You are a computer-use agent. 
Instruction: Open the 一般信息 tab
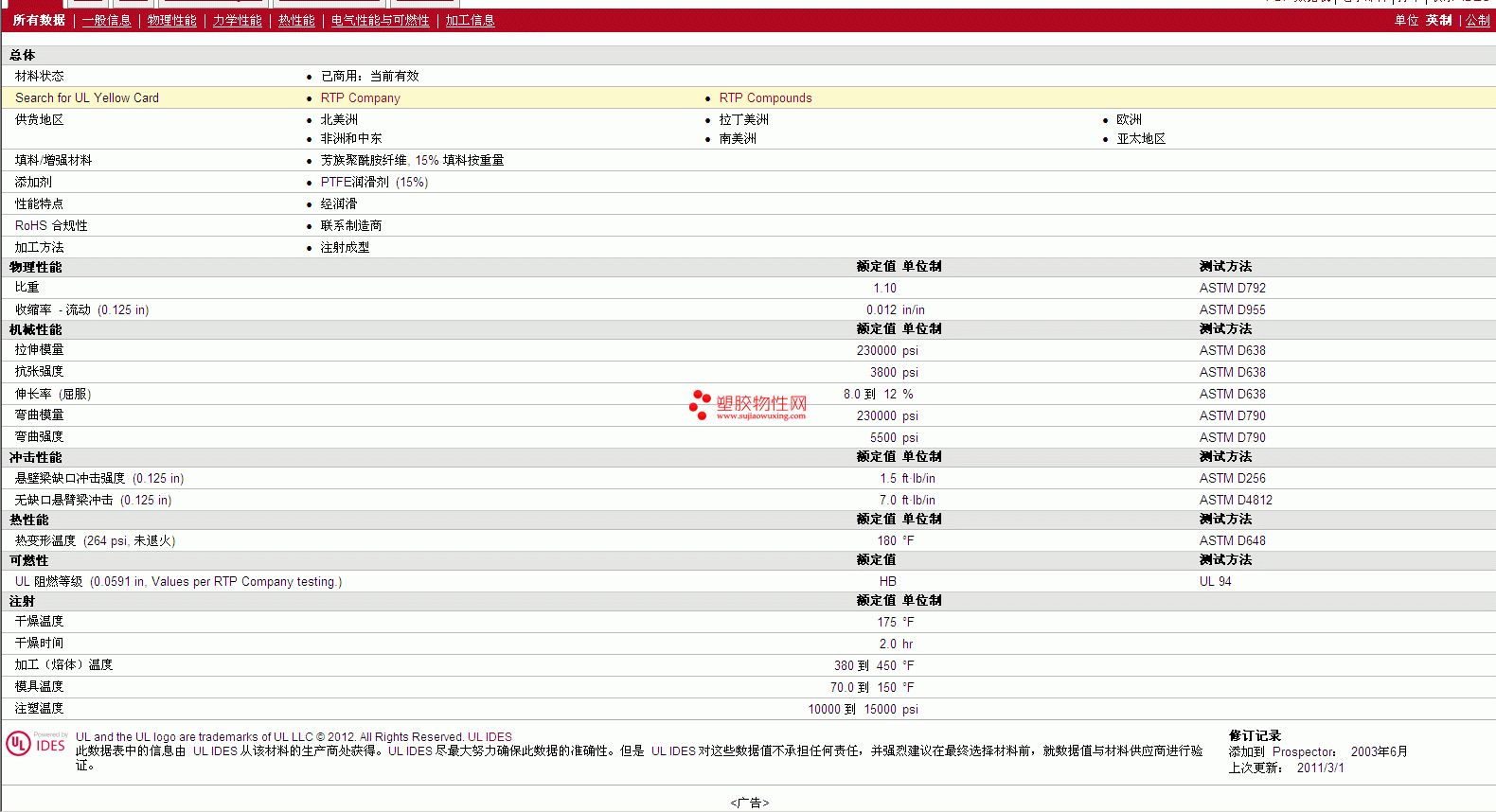tap(106, 20)
